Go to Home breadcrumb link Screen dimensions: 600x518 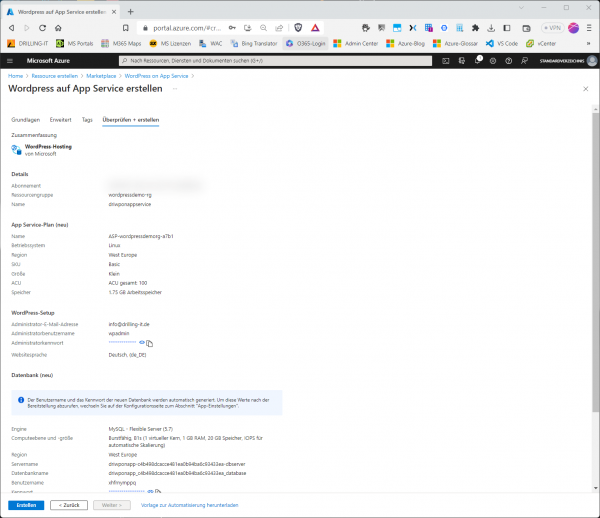[x=15, y=76]
